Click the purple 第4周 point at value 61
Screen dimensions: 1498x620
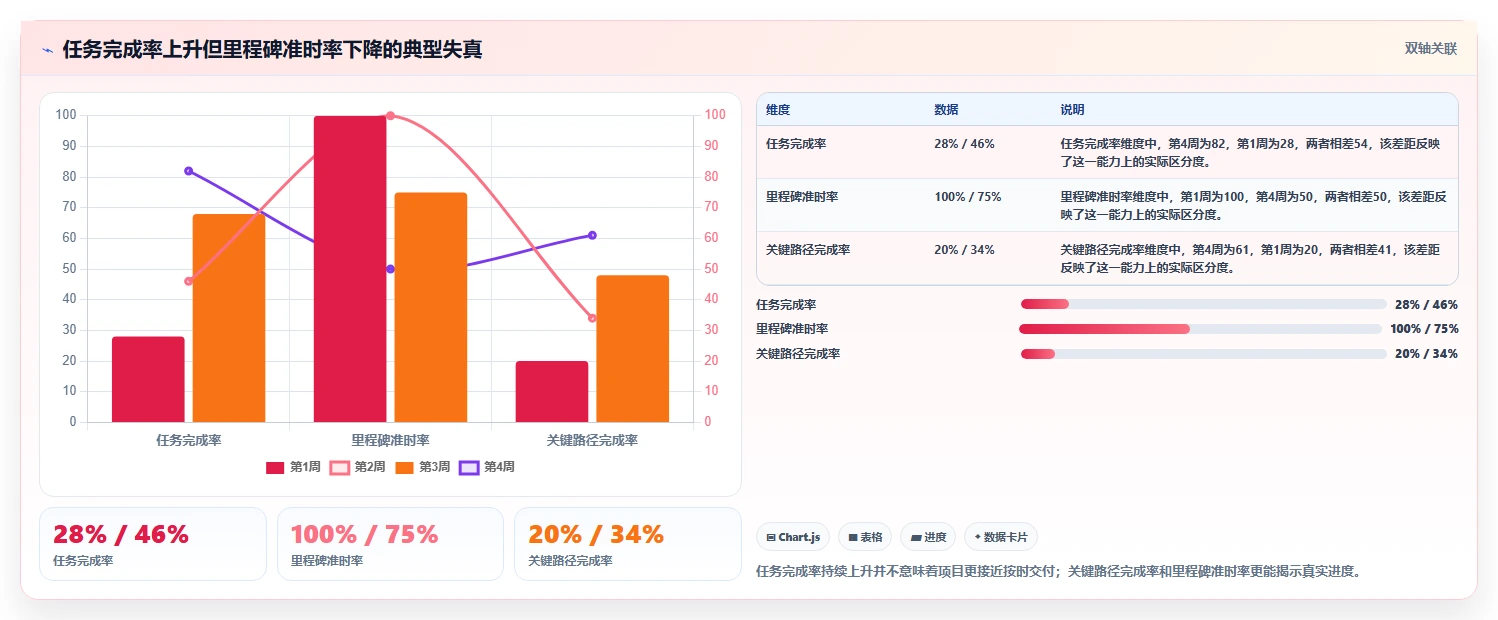click(x=592, y=235)
